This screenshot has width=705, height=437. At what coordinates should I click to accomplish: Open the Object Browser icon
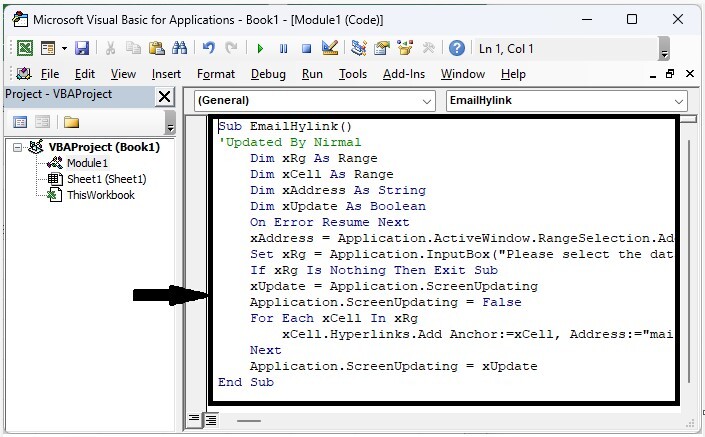click(x=405, y=48)
